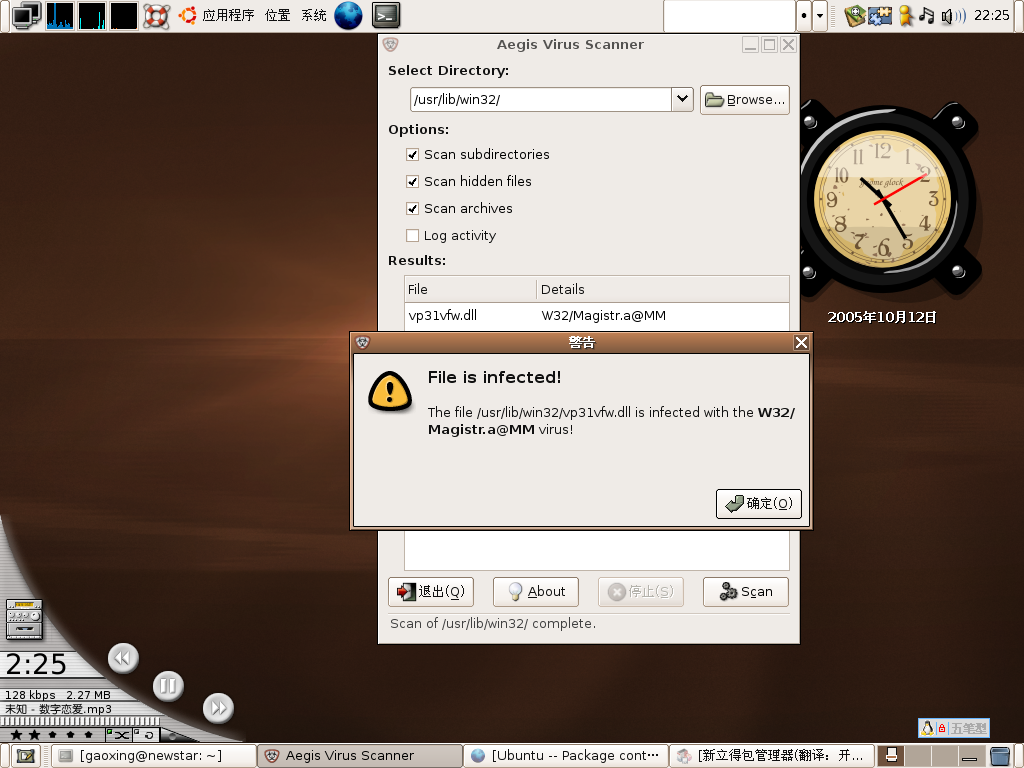Open the small arrow dropdown in top panel
Viewport: 1024px width, 768px height.
point(820,16)
